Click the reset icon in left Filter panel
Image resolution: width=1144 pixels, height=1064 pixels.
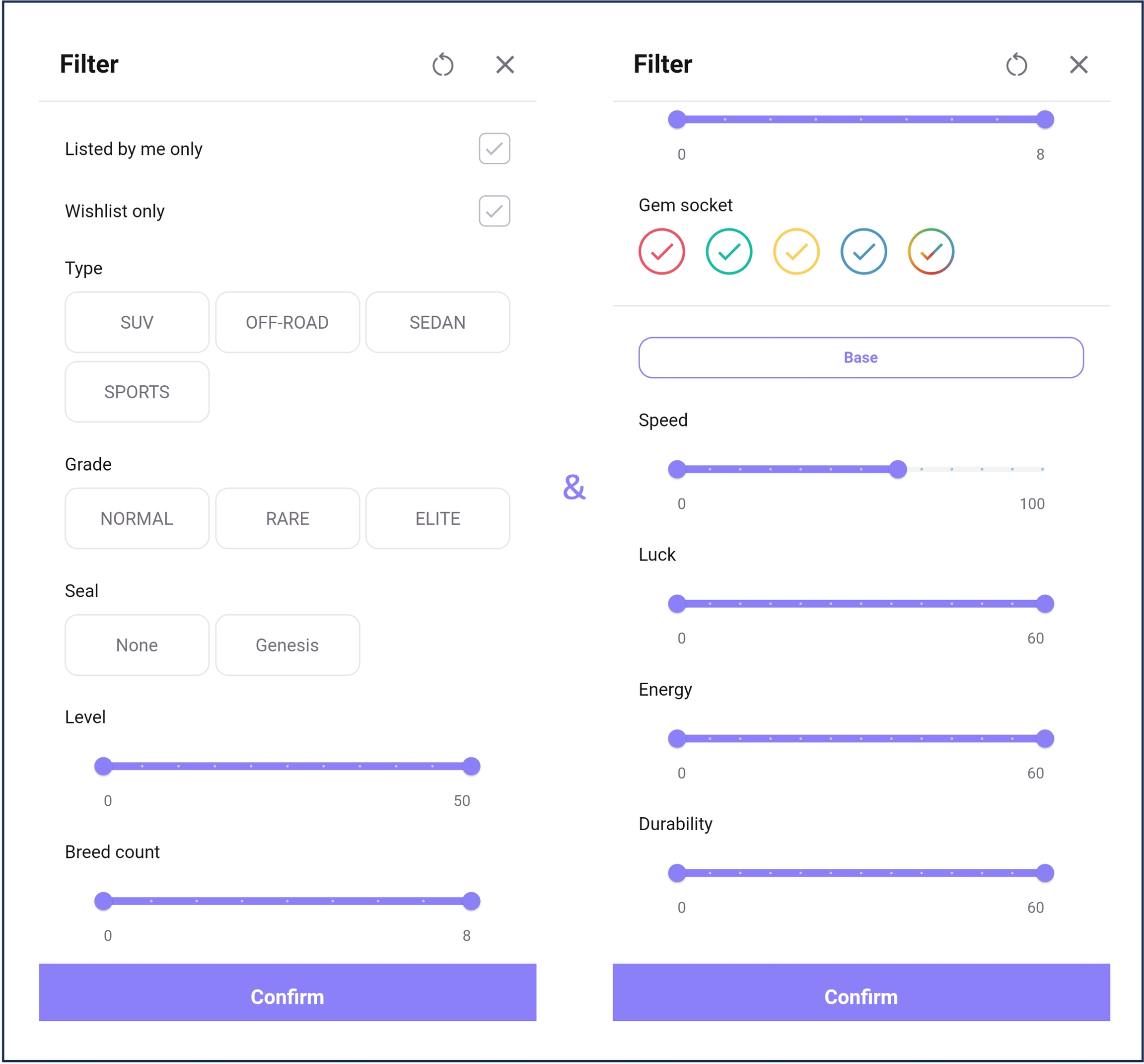[442, 65]
